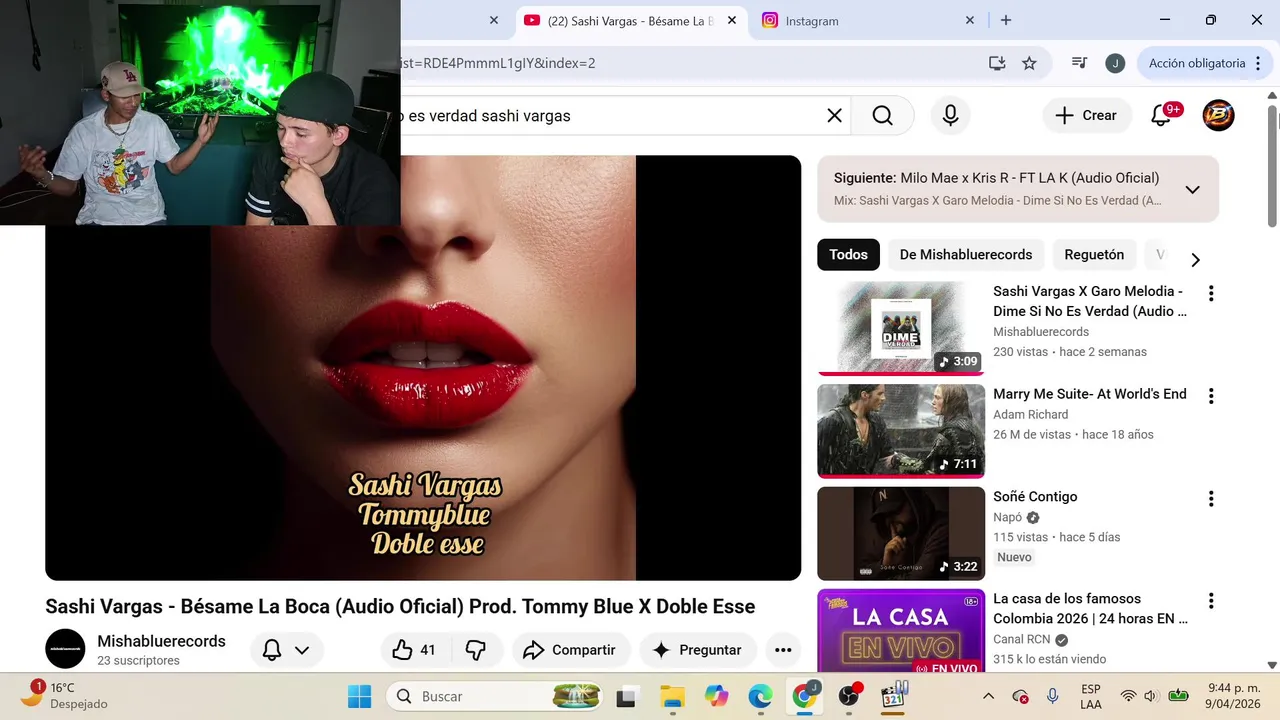Close the Sashi Vargas YouTube tab
The width and height of the screenshot is (1280, 720).
point(732,20)
